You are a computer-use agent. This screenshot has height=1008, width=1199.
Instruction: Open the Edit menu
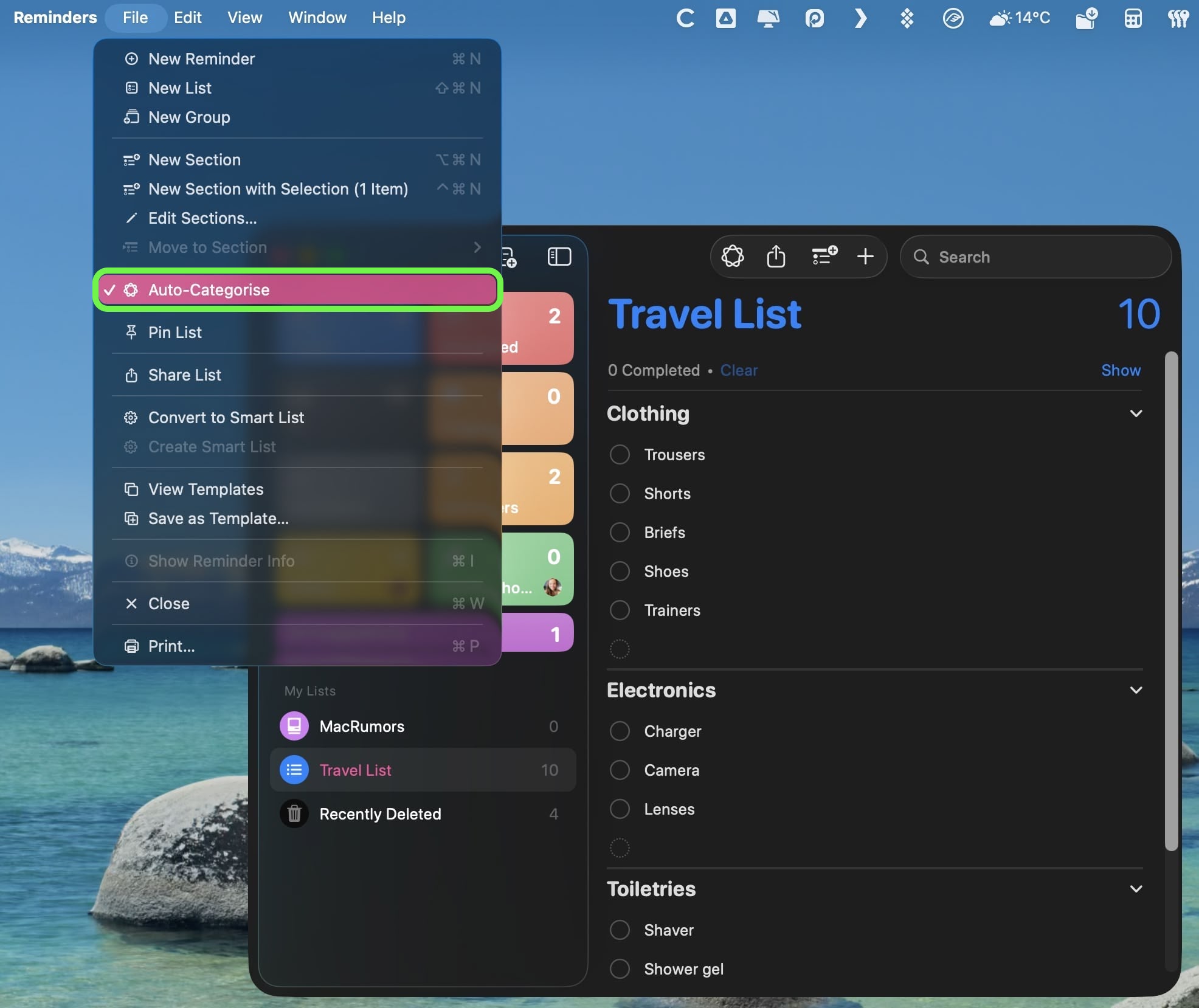187,18
